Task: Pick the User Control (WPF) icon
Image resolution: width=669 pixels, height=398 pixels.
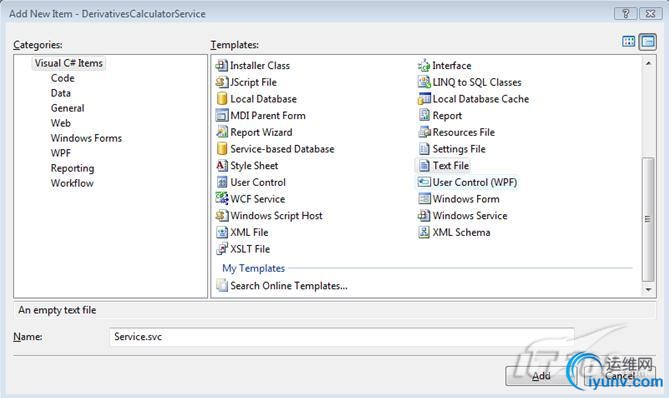Action: click(x=424, y=182)
